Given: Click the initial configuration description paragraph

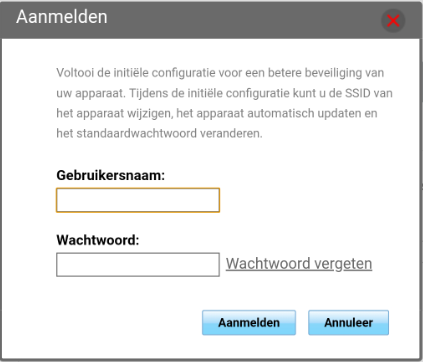Looking at the screenshot, I should 224,103.
